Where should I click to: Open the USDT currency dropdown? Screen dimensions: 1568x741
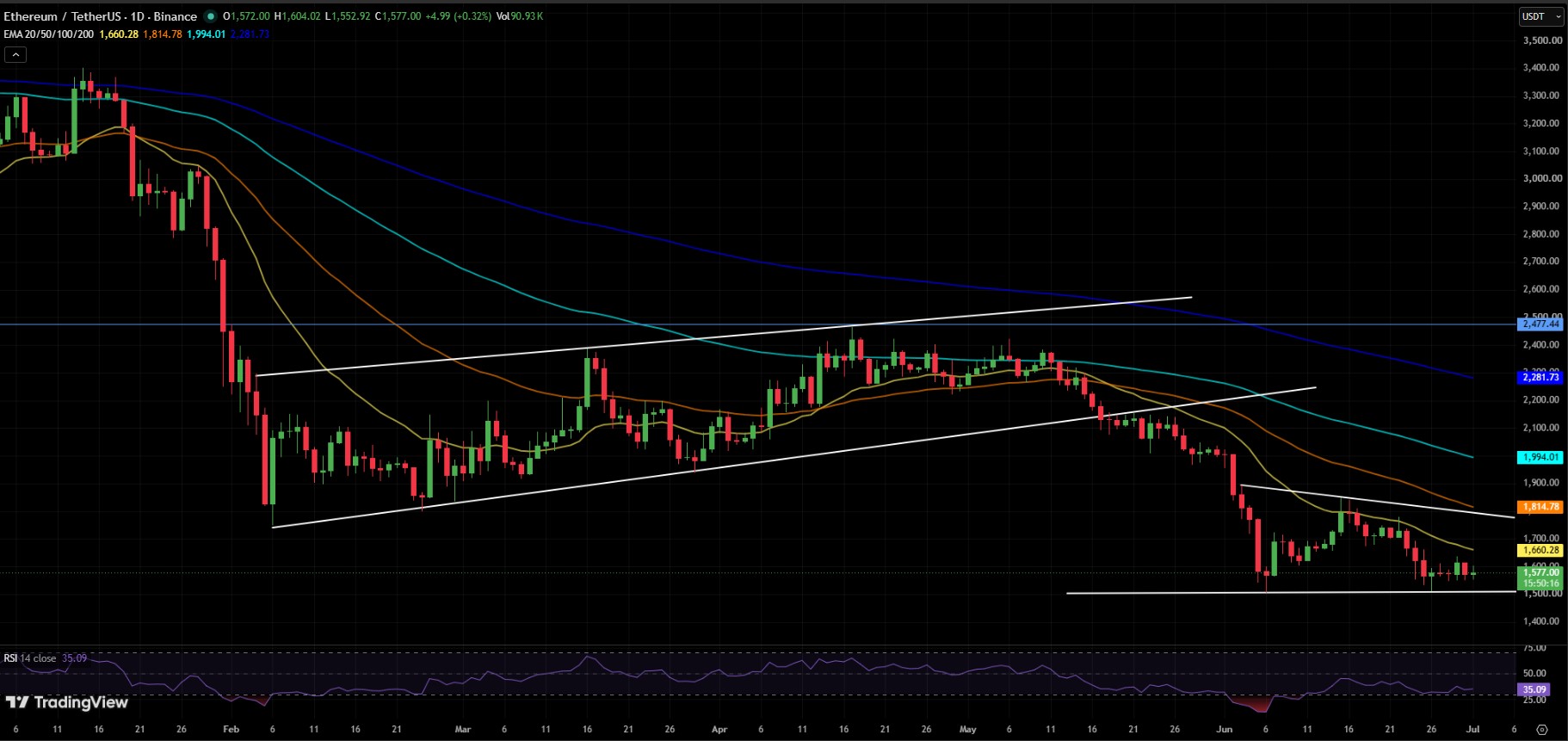click(x=1541, y=16)
